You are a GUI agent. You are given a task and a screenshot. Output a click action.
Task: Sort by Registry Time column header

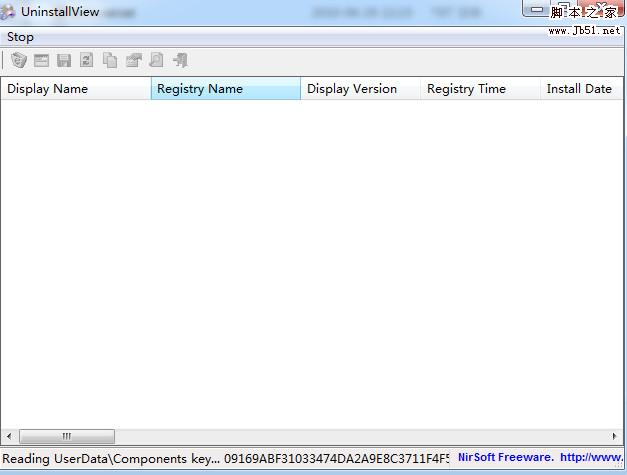point(480,88)
